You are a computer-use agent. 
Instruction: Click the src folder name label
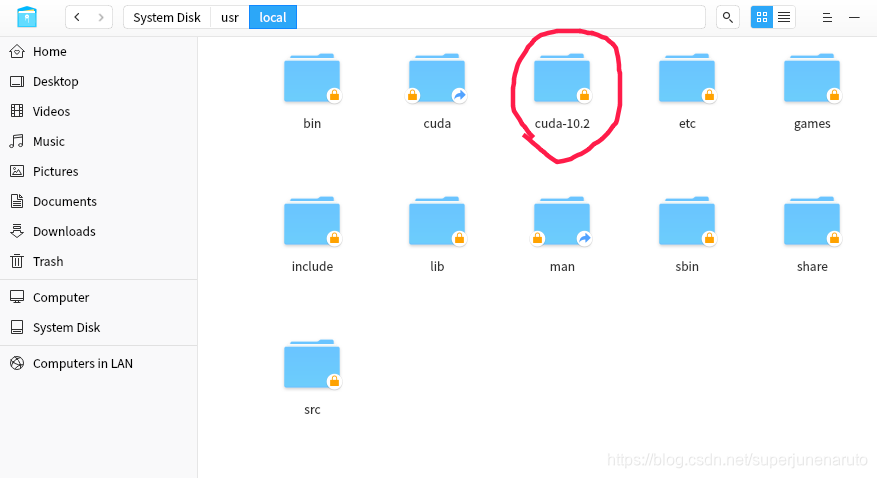click(312, 410)
